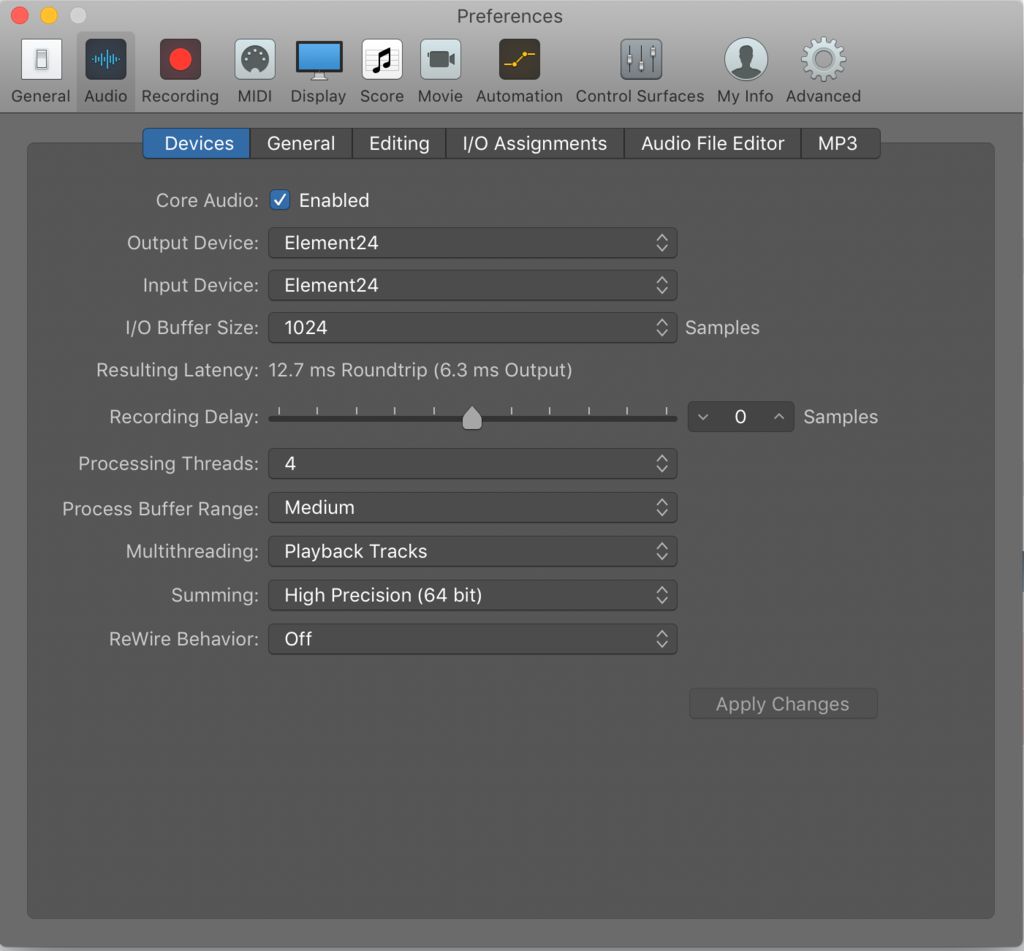
Task: Disable the Core Audio Enabled checkbox
Action: point(280,200)
